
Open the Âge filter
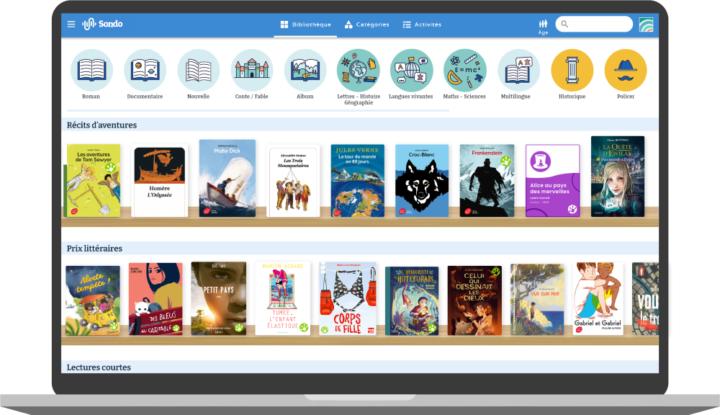tap(543, 27)
